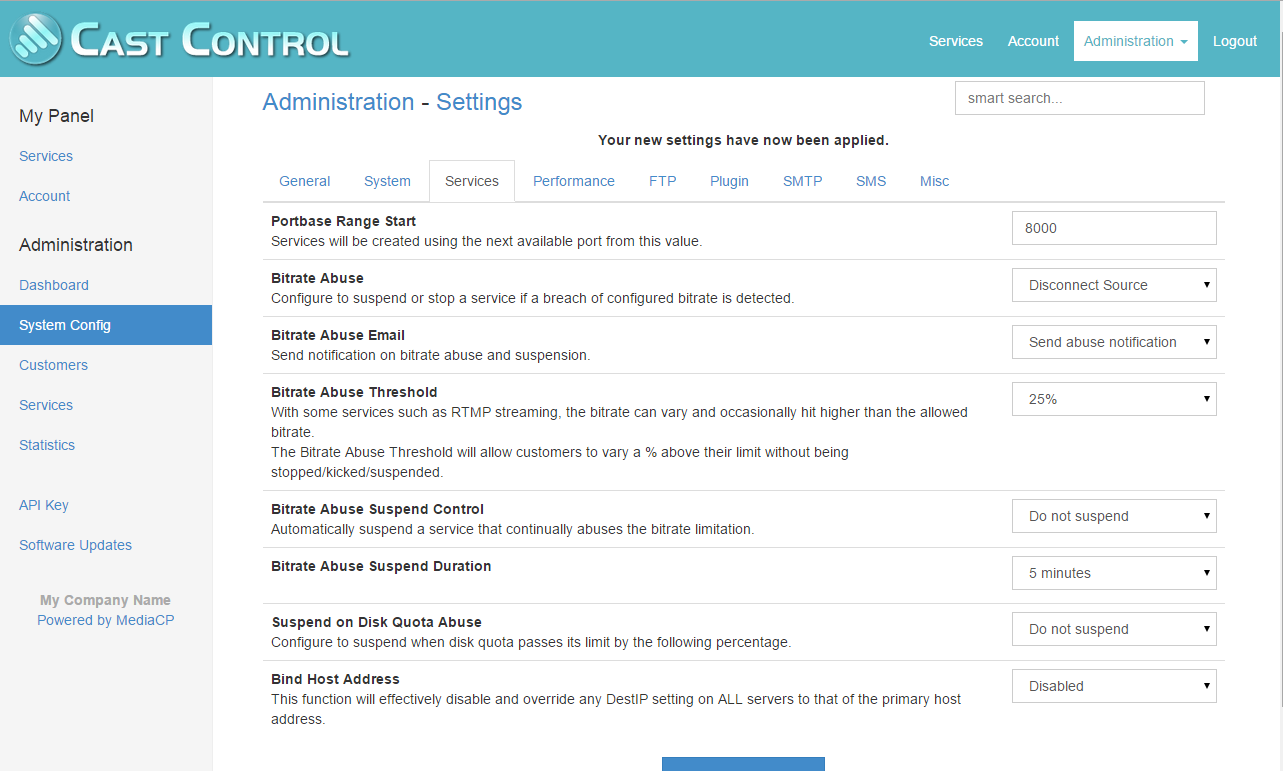
Task: Open the Bitrate Abuse Threshold dropdown
Action: [x=1114, y=399]
